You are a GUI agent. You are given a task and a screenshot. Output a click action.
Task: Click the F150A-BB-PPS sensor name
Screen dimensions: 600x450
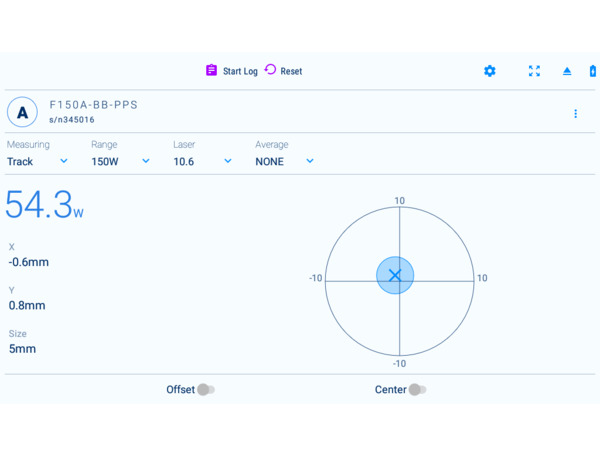[94, 105]
